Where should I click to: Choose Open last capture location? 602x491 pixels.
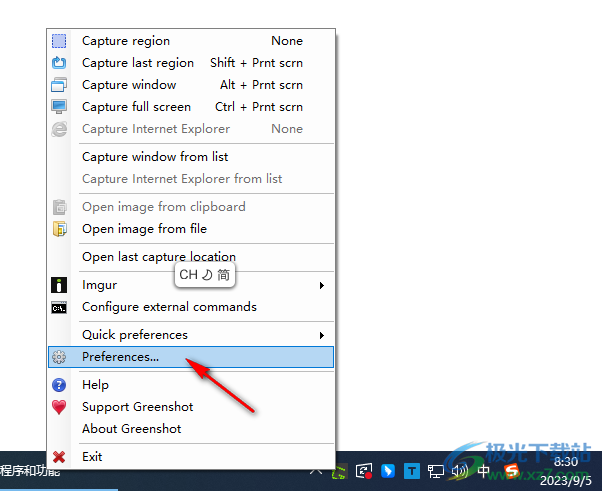coord(191,257)
